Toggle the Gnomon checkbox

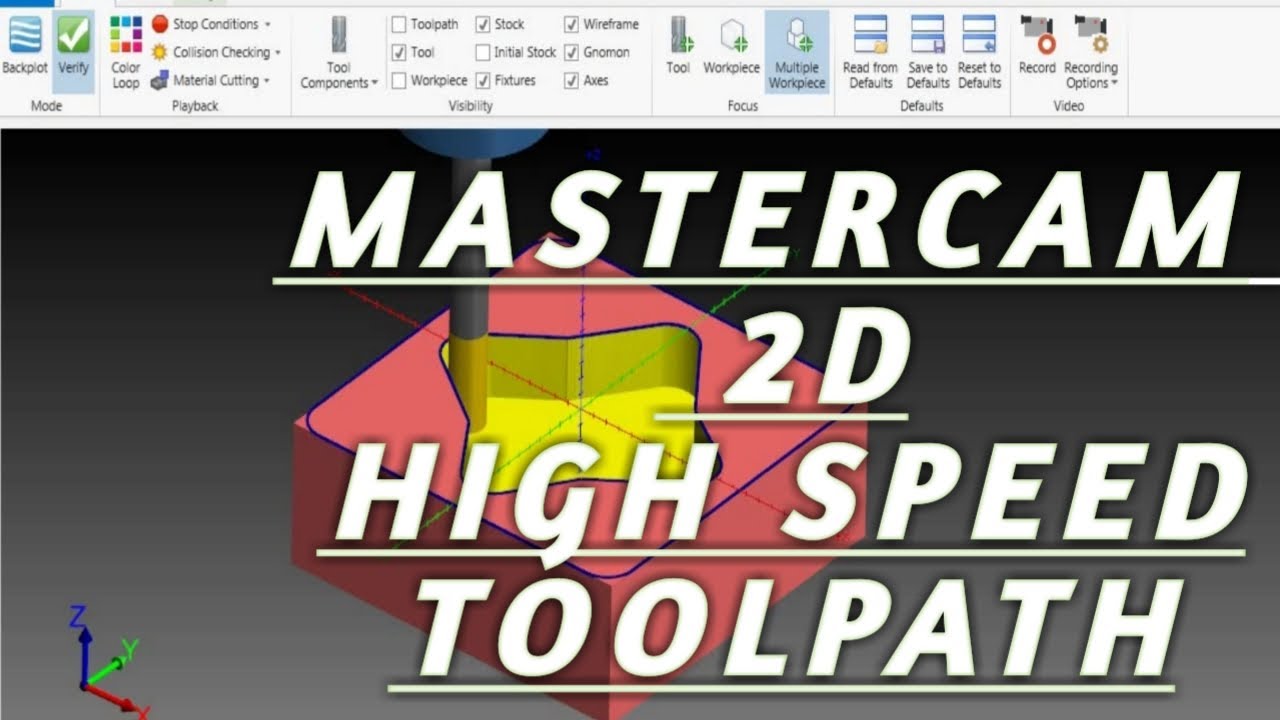click(571, 52)
